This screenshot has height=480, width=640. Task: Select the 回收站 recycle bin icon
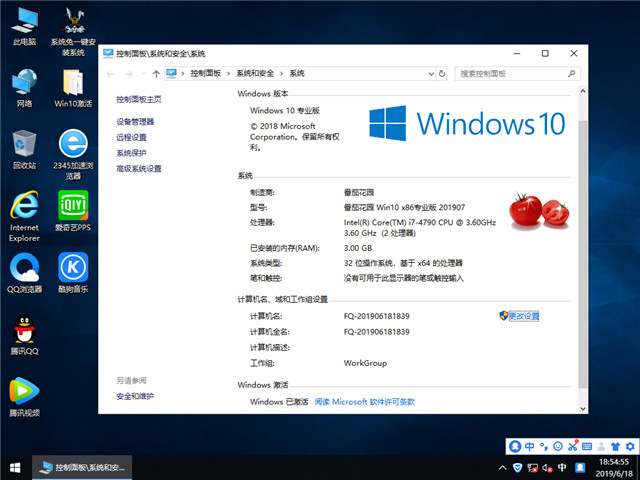(24, 149)
